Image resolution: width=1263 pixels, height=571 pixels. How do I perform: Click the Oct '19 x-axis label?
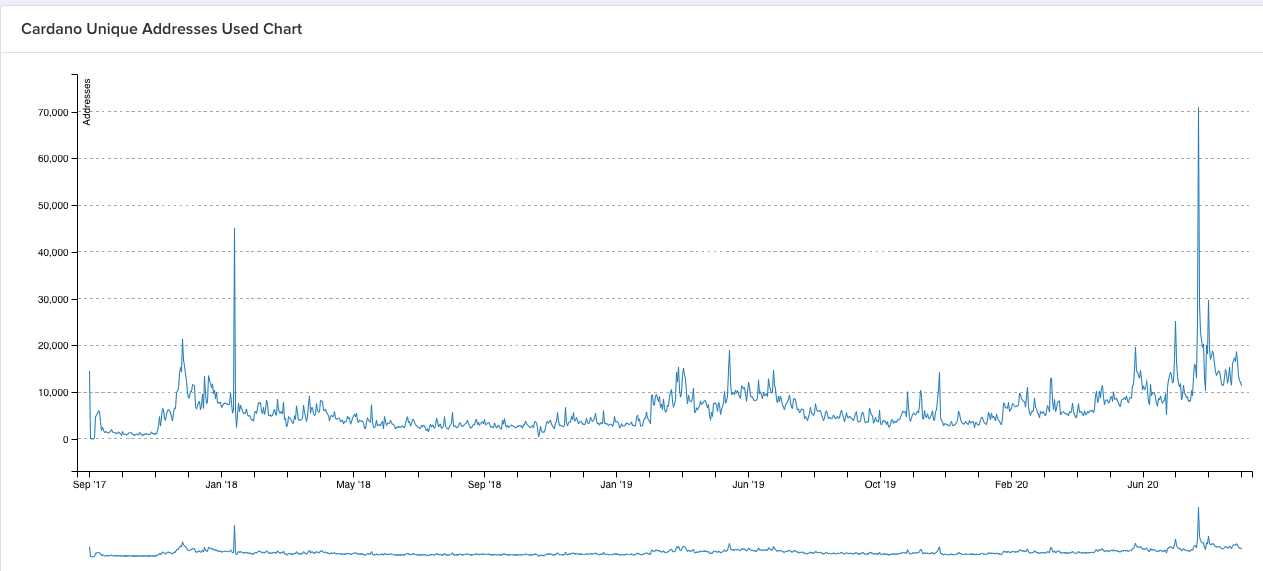tap(880, 485)
